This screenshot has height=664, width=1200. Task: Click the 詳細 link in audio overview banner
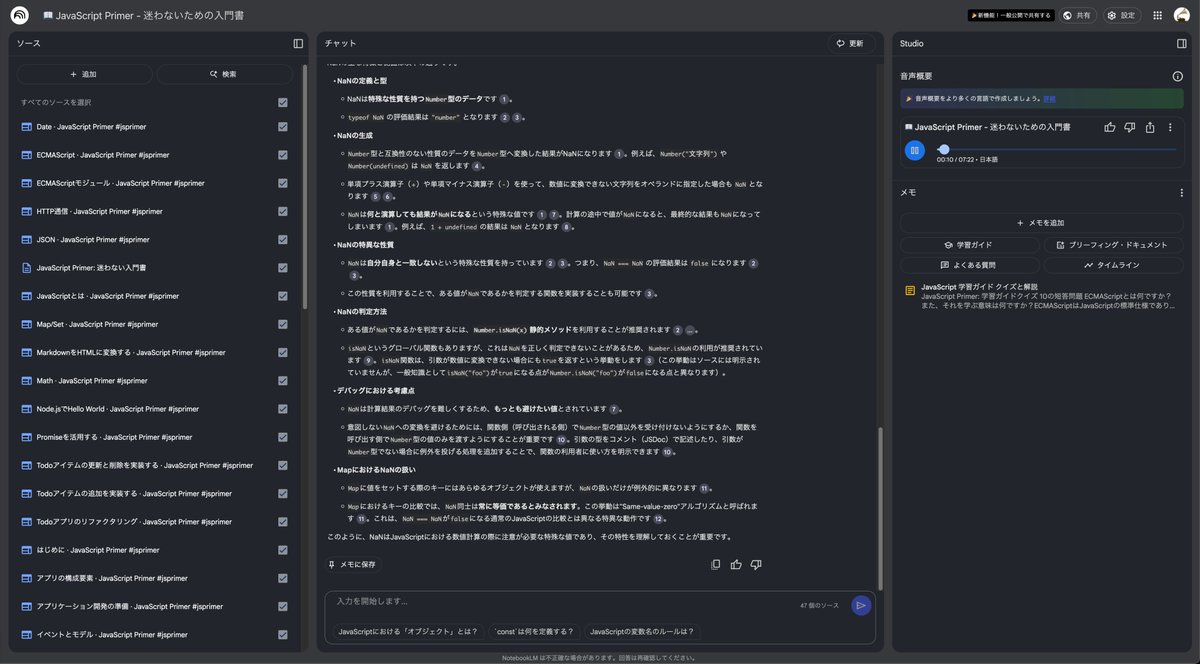1049,99
